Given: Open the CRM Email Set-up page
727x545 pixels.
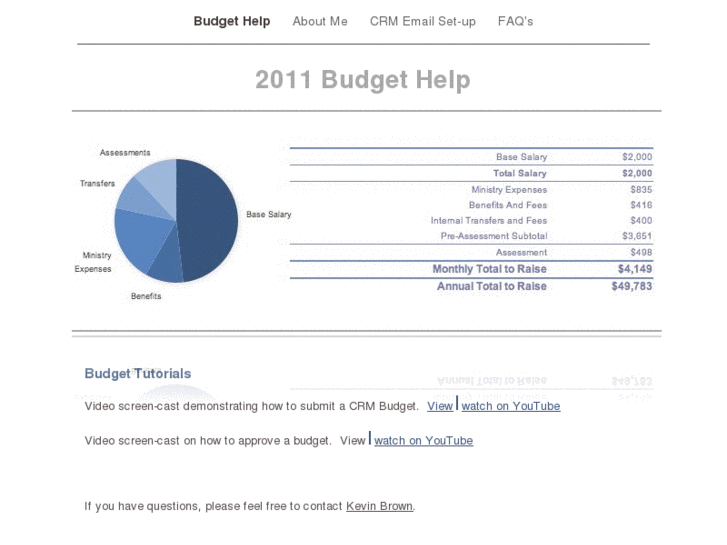Looking at the screenshot, I should tap(422, 21).
